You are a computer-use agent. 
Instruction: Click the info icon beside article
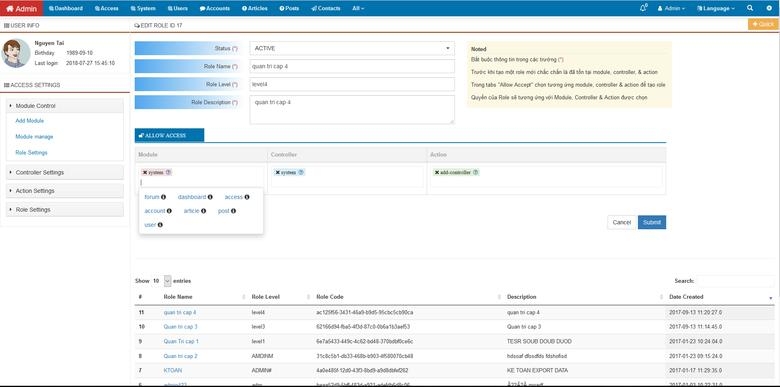(x=203, y=211)
